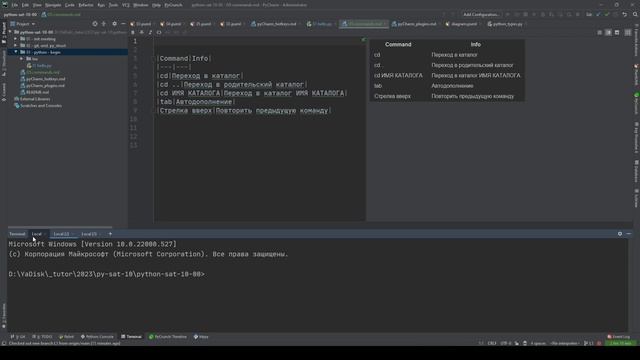
Task: Collapse the project root folder node
Action: click(x=10, y=32)
